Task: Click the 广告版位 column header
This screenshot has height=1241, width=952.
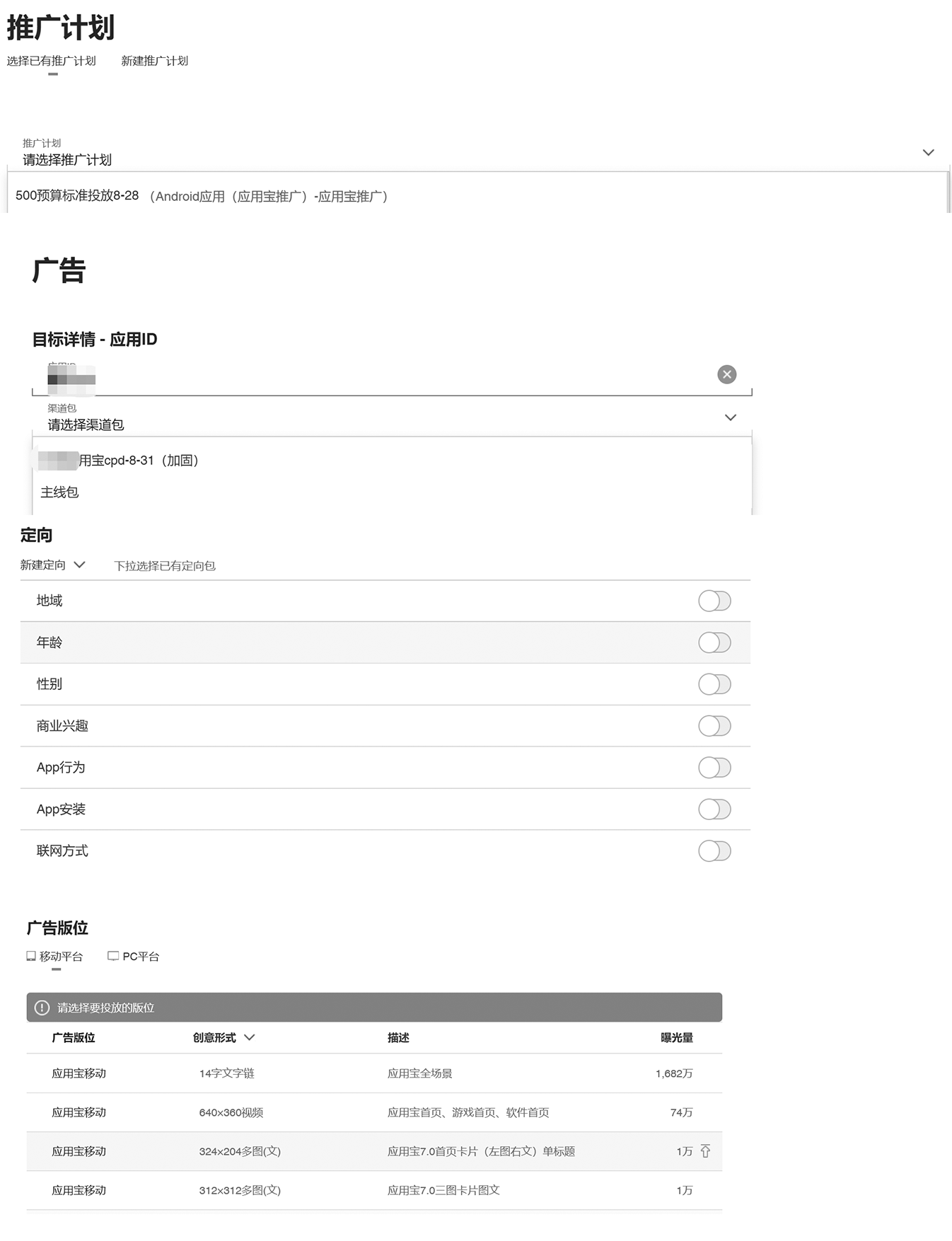Action: click(74, 1037)
